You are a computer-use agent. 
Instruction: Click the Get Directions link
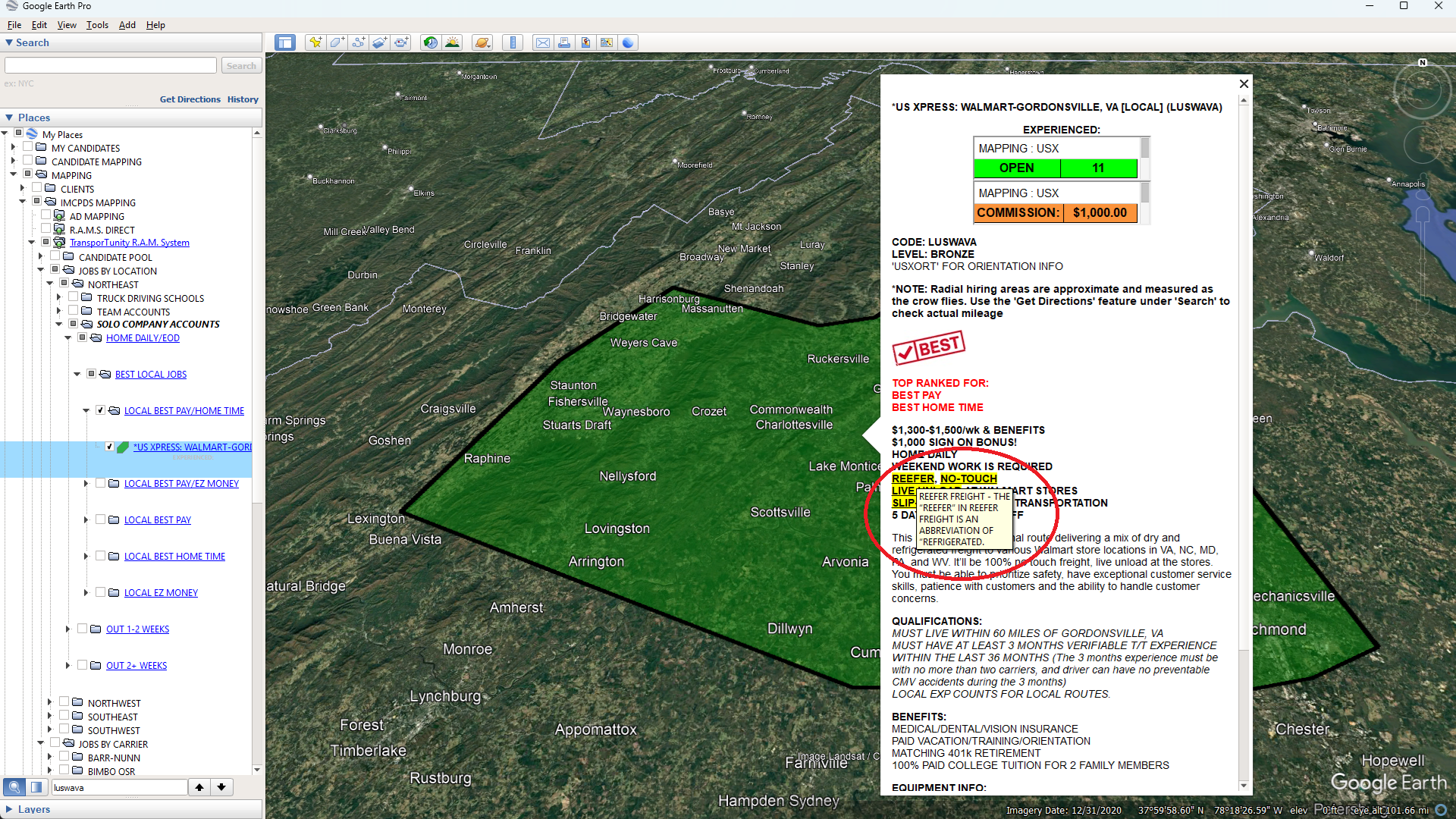(190, 99)
